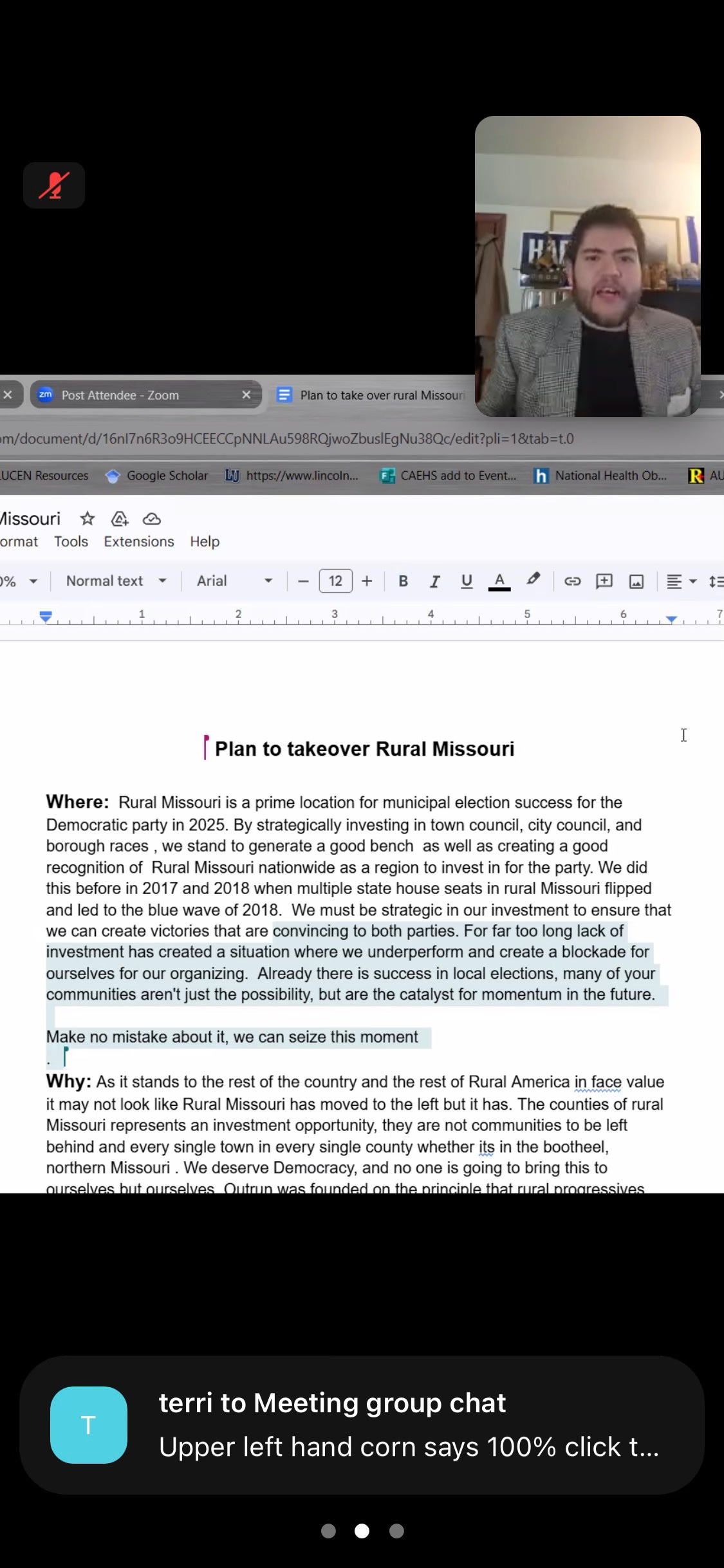Open the Google Scholar bookmark
724x1568 pixels.
click(x=157, y=476)
